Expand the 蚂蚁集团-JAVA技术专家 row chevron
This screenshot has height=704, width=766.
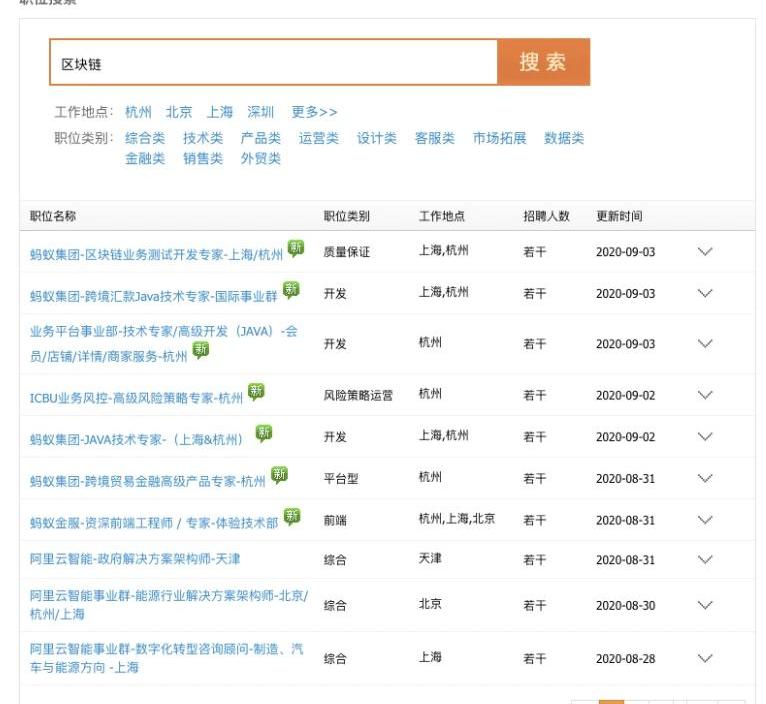[x=704, y=436]
